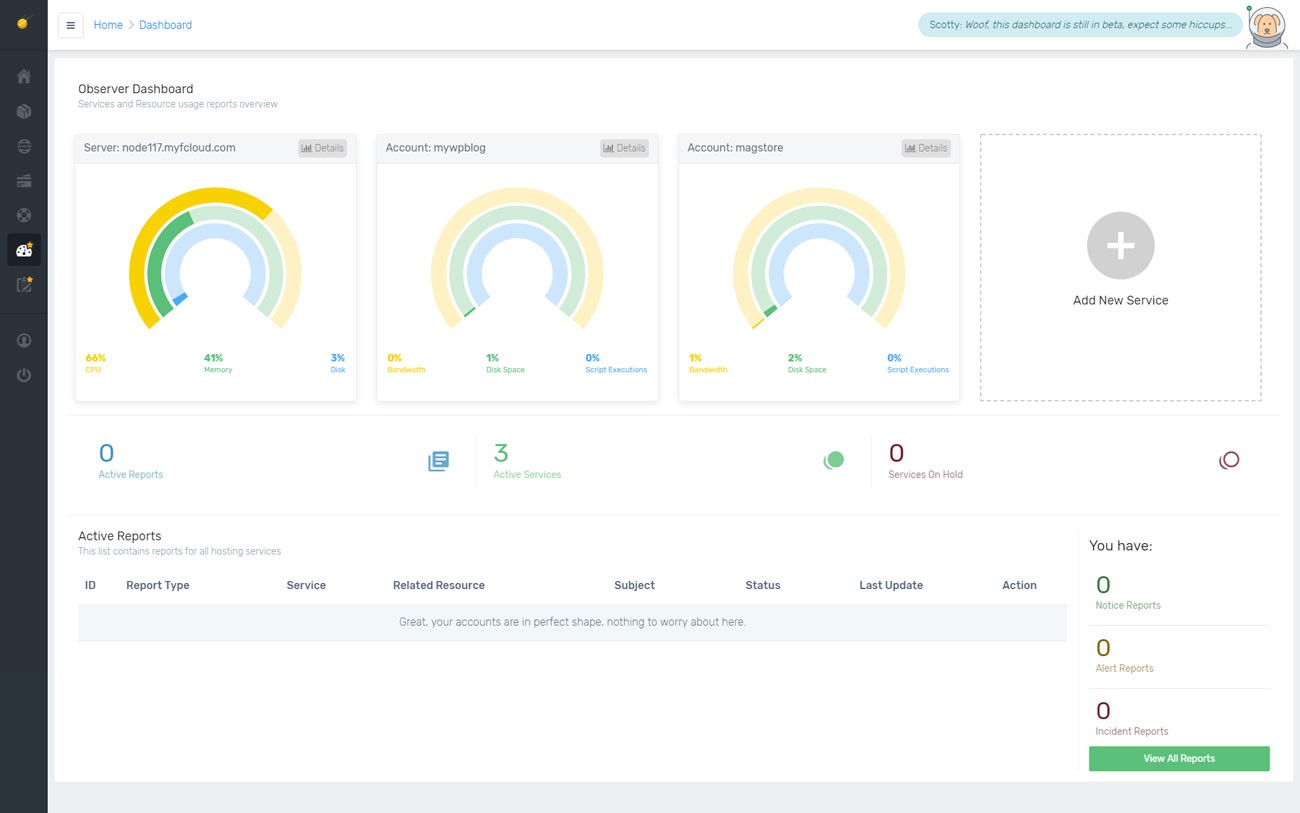Toggle the hamburger menu button
This screenshot has width=1300, height=813.
(x=70, y=25)
